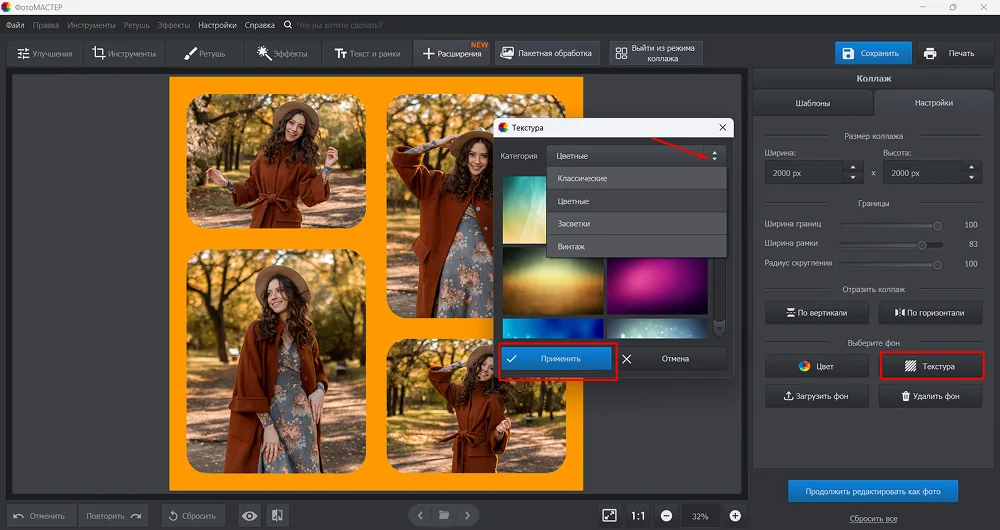The height and width of the screenshot is (530, 1000).
Task: Click the search field 'Что вы хотите сделать?'
Action: (x=339, y=26)
